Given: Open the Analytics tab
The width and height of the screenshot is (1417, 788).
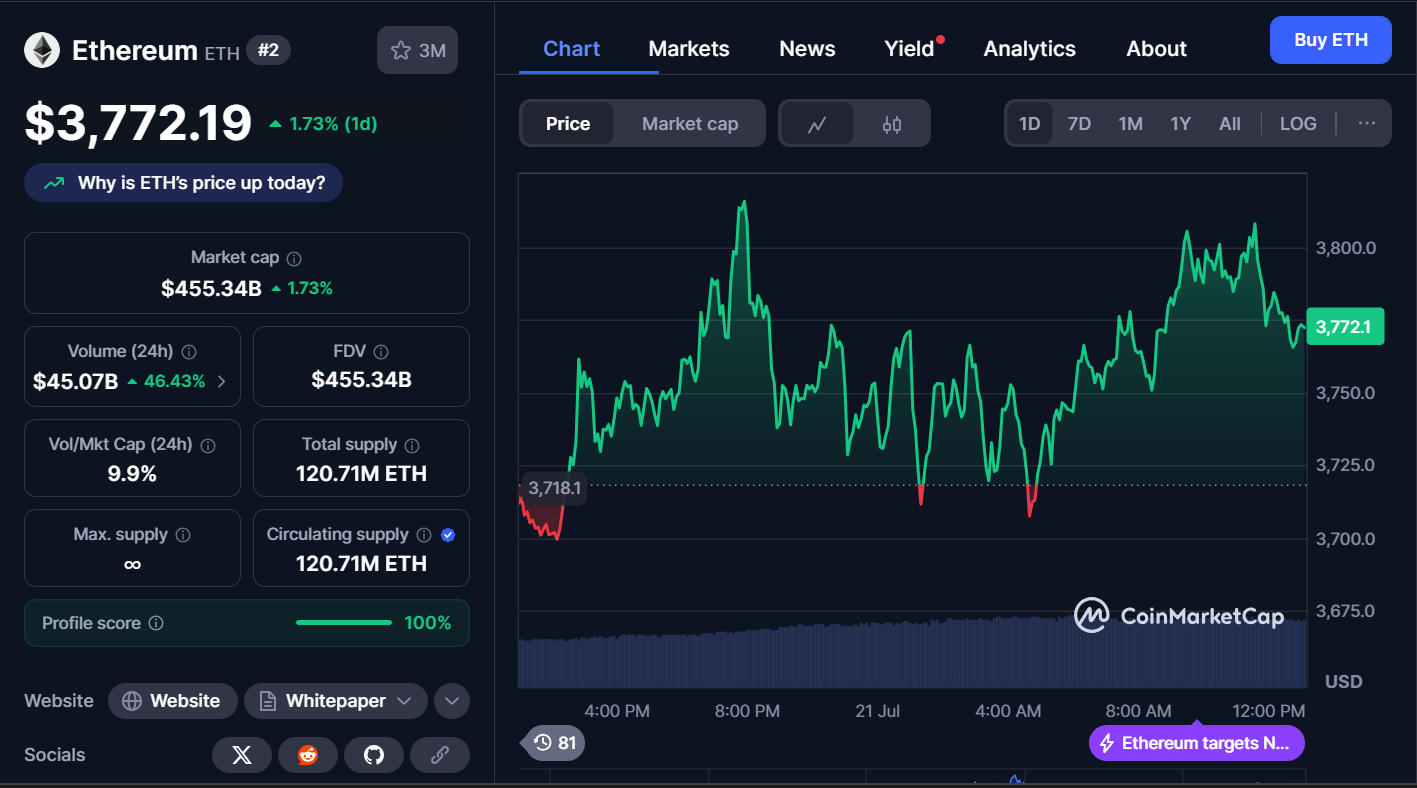Looking at the screenshot, I should (1030, 49).
